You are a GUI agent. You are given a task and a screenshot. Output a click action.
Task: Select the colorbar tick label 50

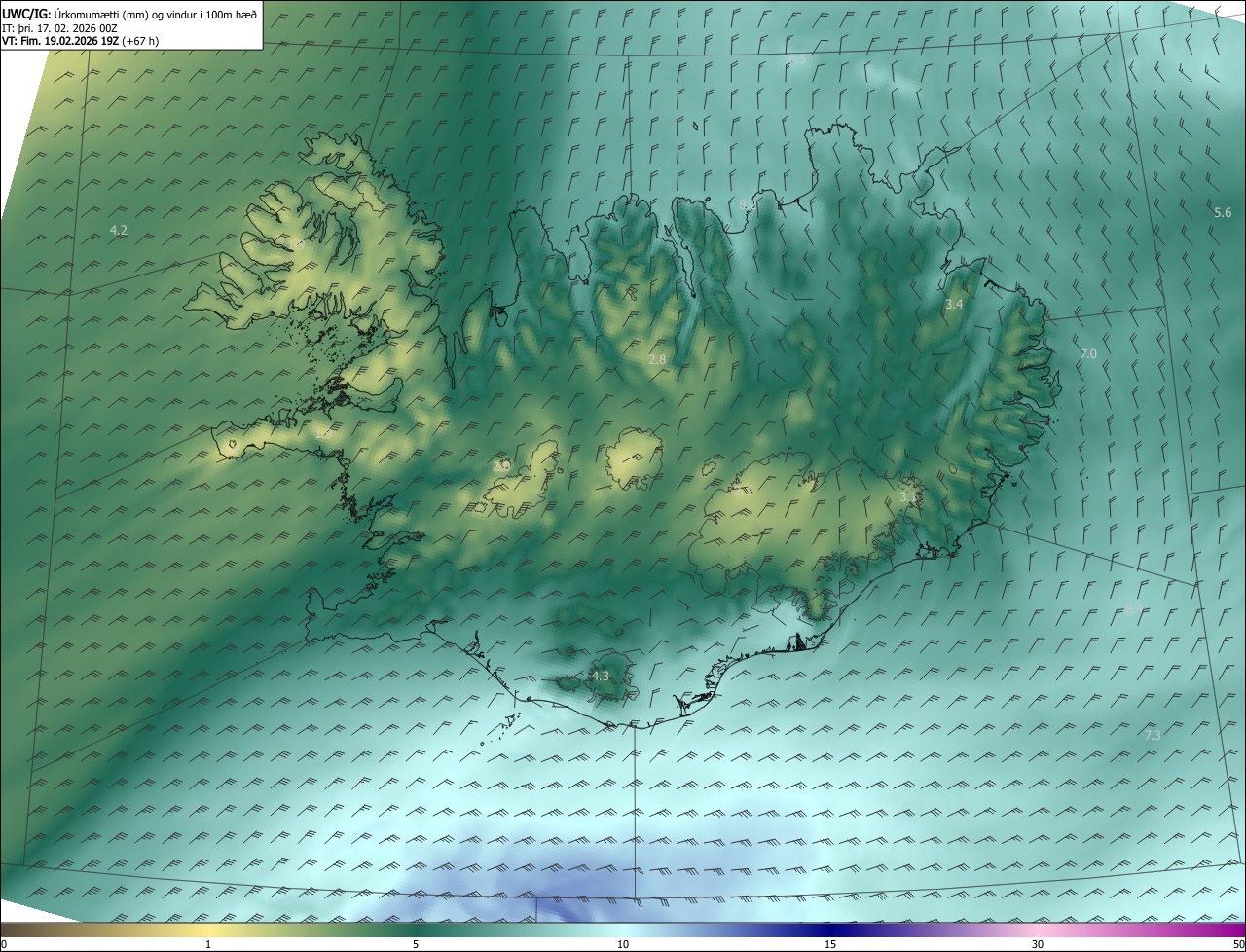(1238, 944)
